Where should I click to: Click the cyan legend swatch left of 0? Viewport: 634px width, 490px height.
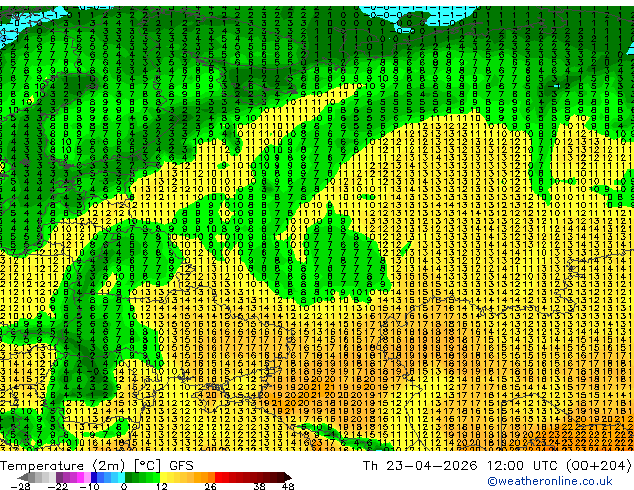(121, 477)
